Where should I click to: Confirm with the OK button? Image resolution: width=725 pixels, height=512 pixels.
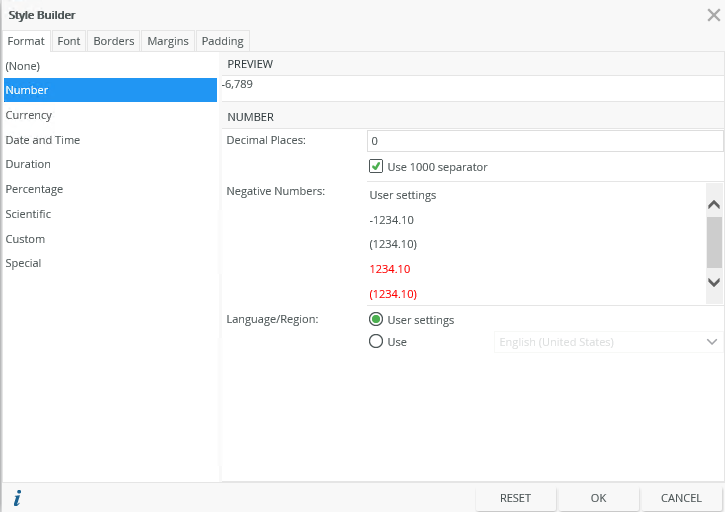[598, 498]
